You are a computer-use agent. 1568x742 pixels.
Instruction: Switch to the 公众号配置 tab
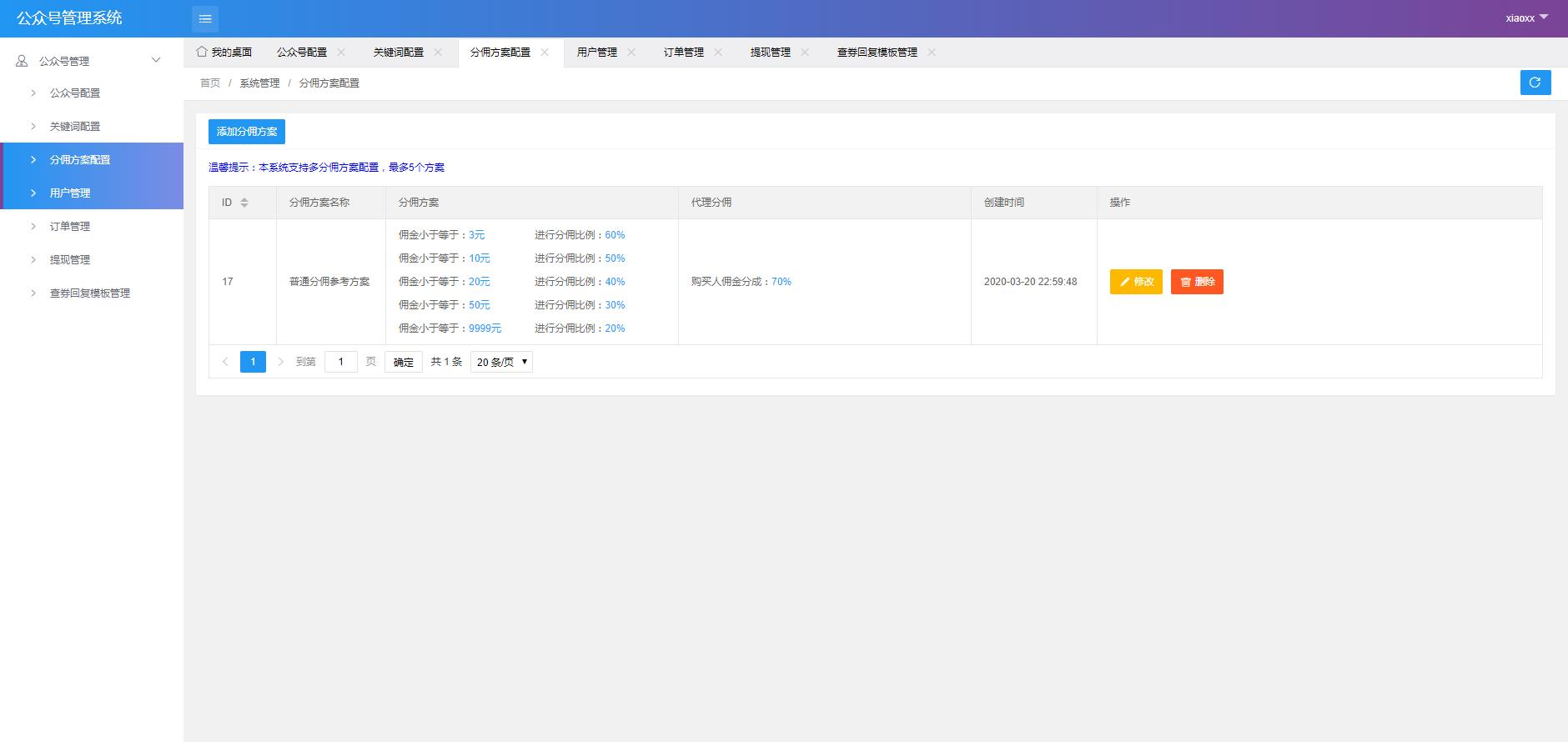coord(302,52)
